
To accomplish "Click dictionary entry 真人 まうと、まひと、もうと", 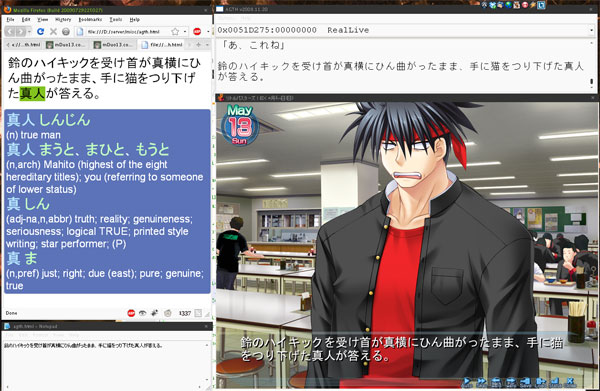I will [x=88, y=150].
